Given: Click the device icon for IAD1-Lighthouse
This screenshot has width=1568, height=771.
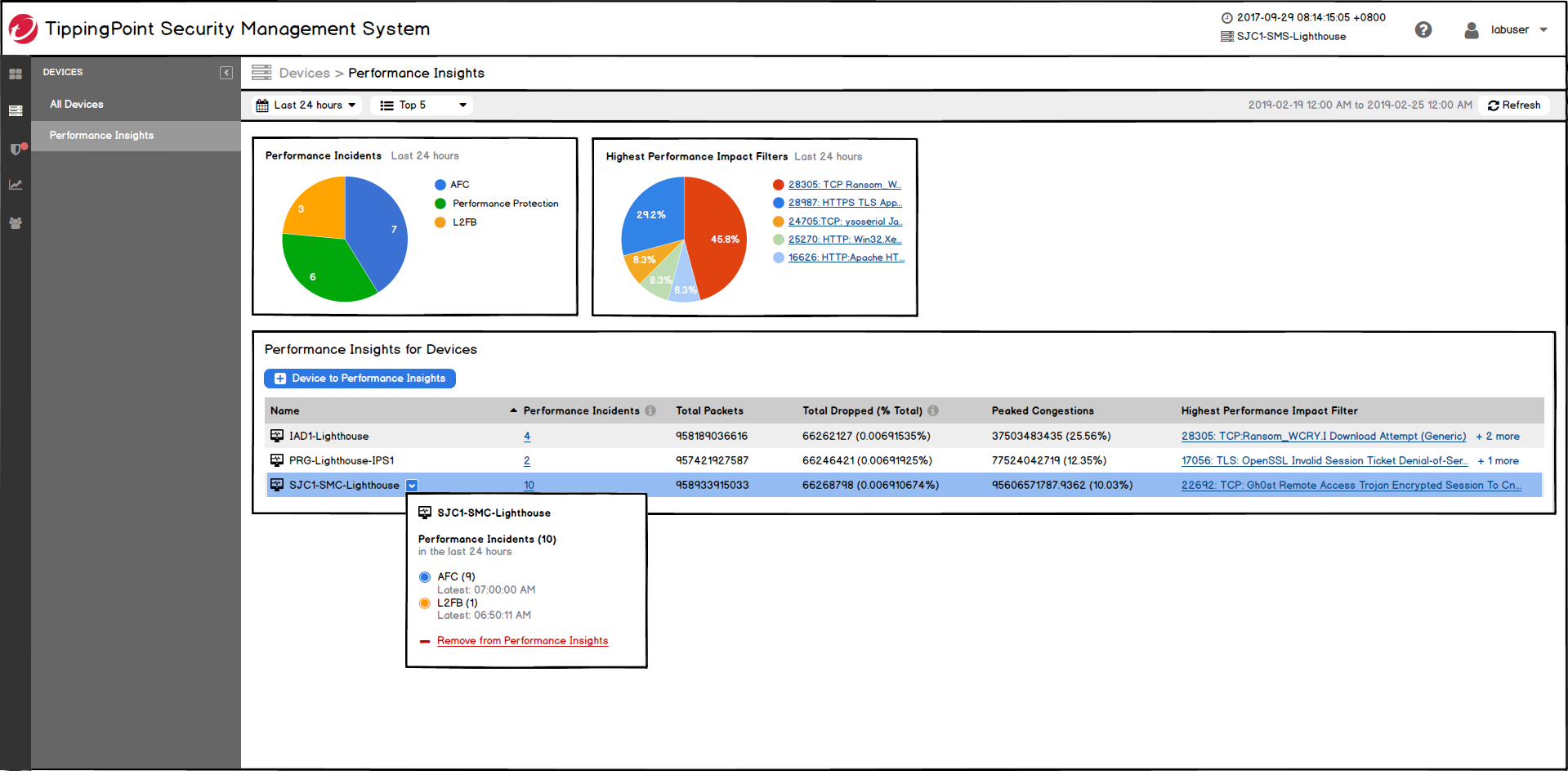Looking at the screenshot, I should 277,436.
